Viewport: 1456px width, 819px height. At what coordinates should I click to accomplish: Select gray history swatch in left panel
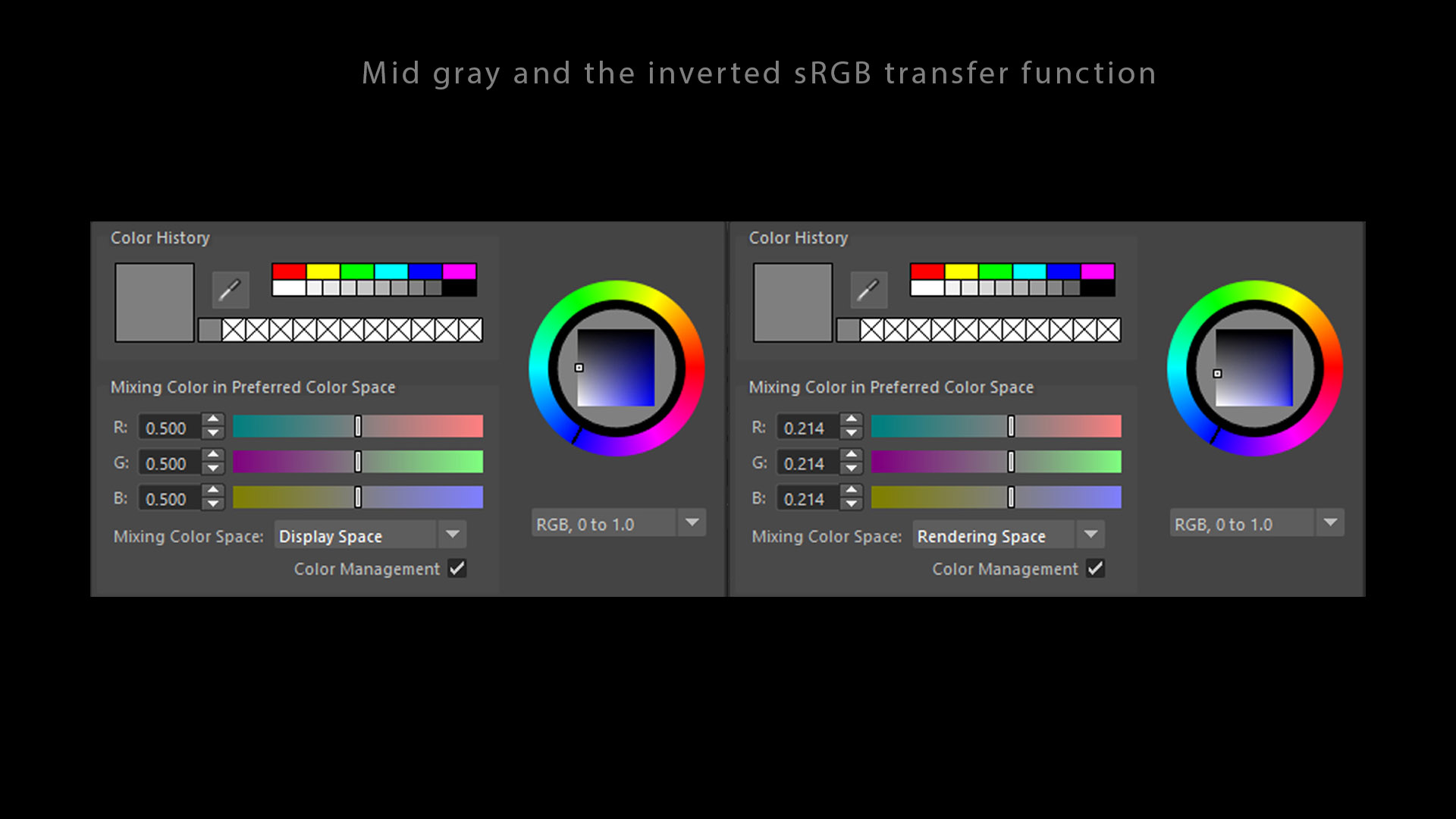tap(210, 330)
